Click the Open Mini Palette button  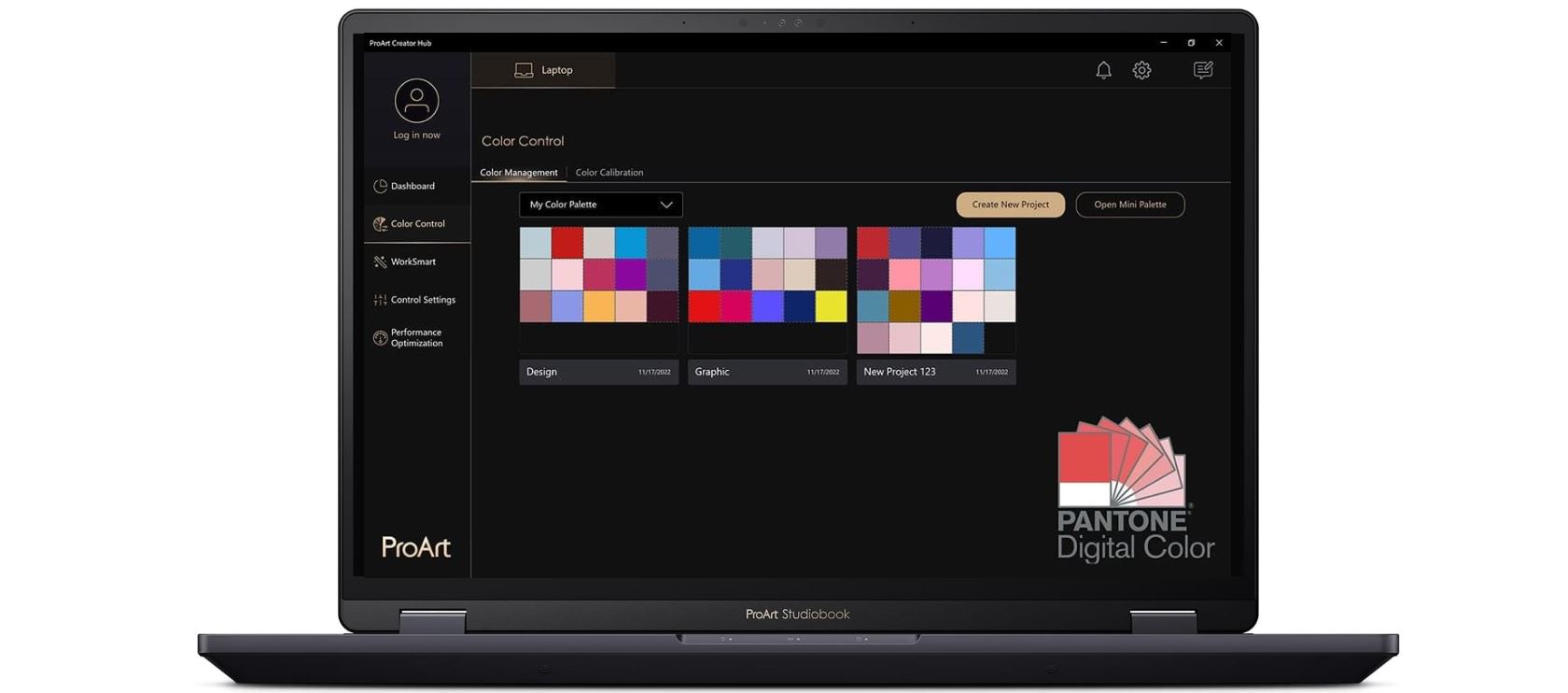(1129, 205)
